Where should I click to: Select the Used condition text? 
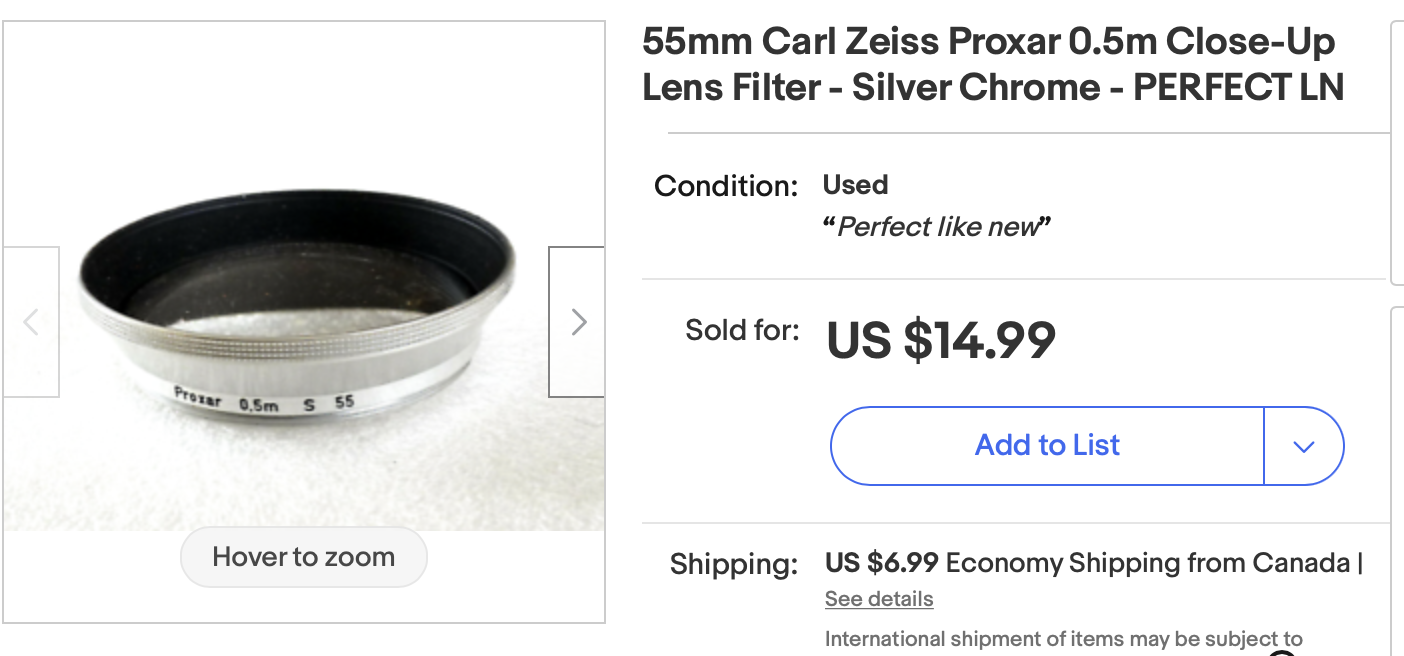[855, 185]
